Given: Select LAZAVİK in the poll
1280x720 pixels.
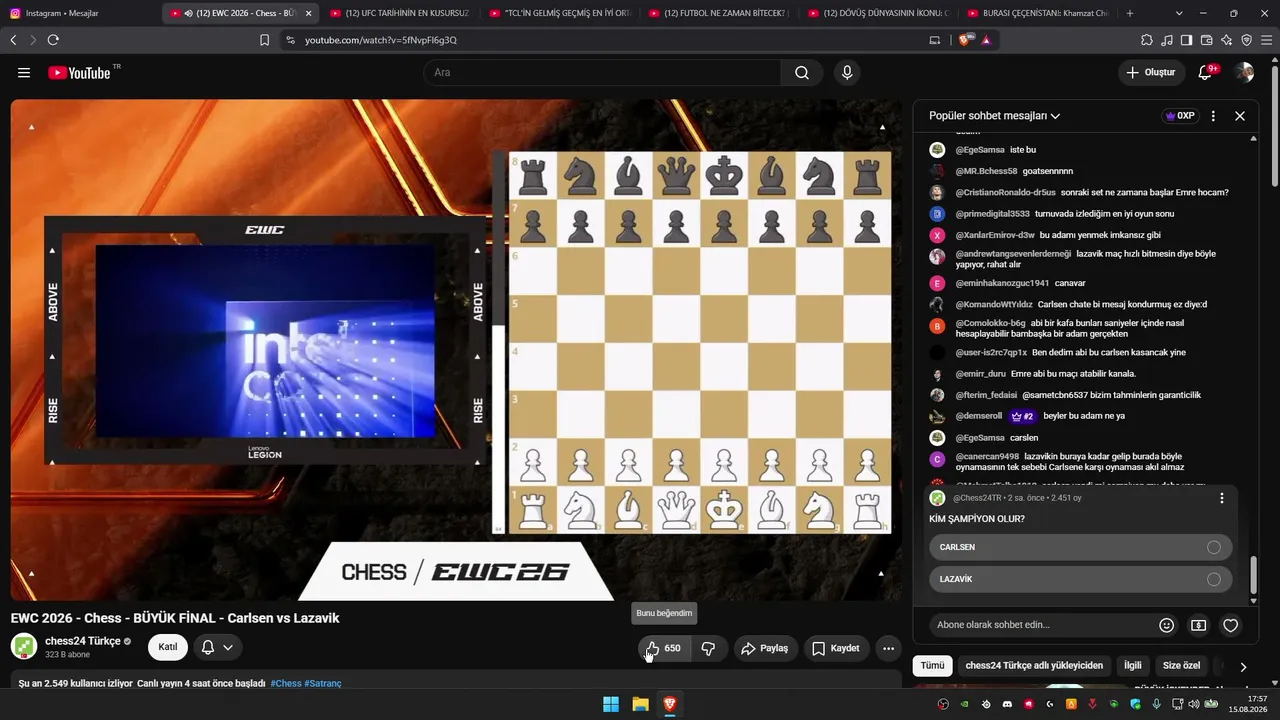Looking at the screenshot, I should [x=1080, y=579].
